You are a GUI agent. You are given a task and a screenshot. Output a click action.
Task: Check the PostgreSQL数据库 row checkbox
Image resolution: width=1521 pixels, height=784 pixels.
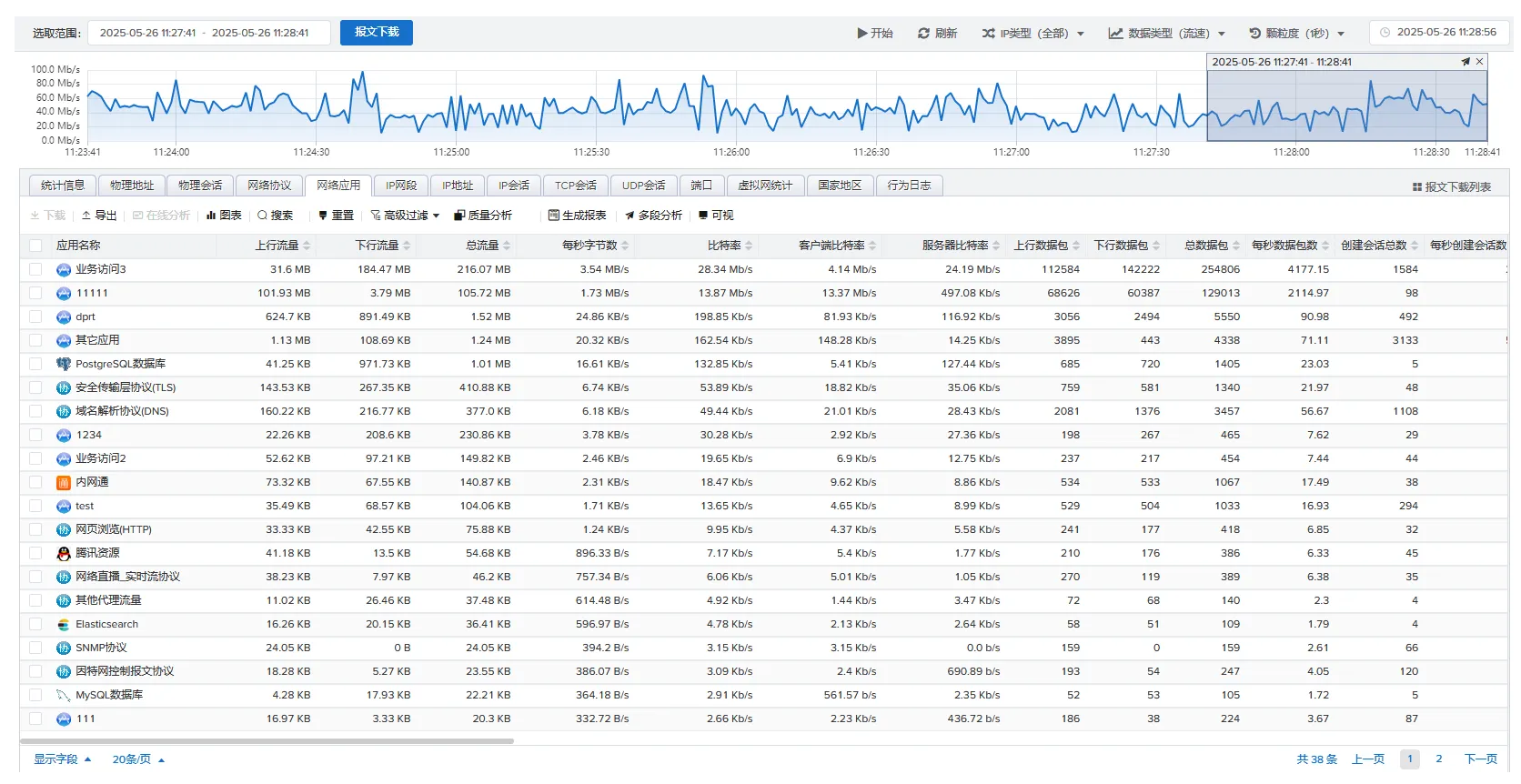[35, 364]
